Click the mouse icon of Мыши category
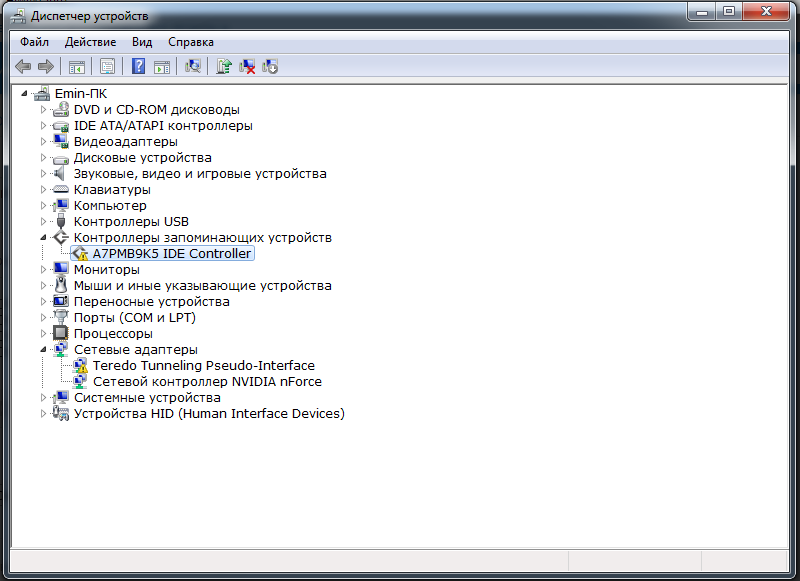 (x=61, y=285)
